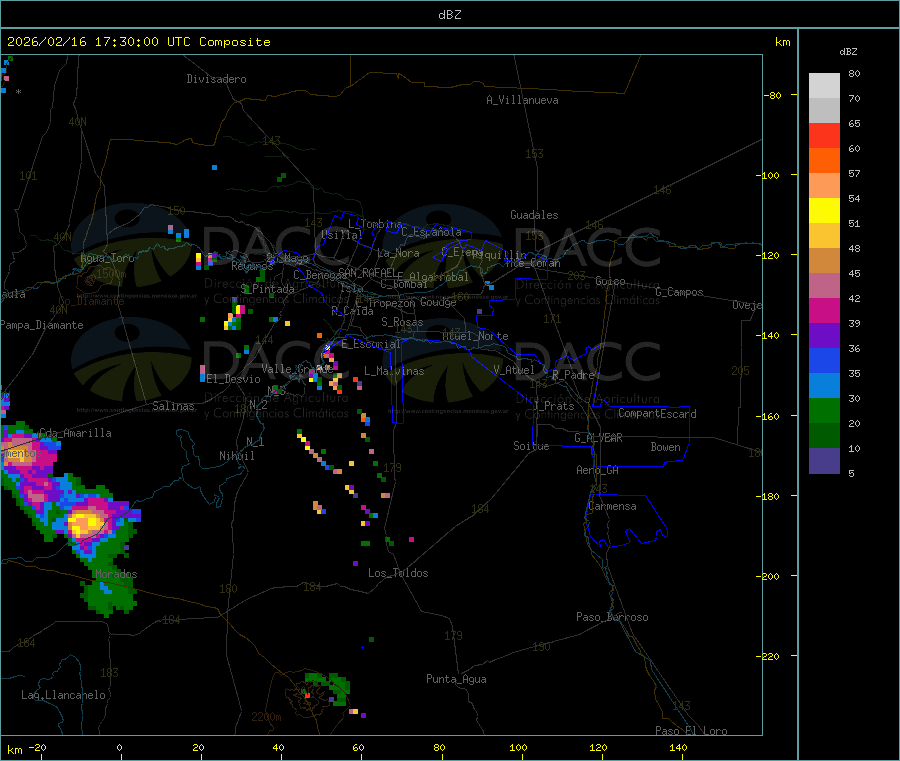Click the 'A_Villanueva' location label
Viewport: 900px width, 761px height.
522,100
